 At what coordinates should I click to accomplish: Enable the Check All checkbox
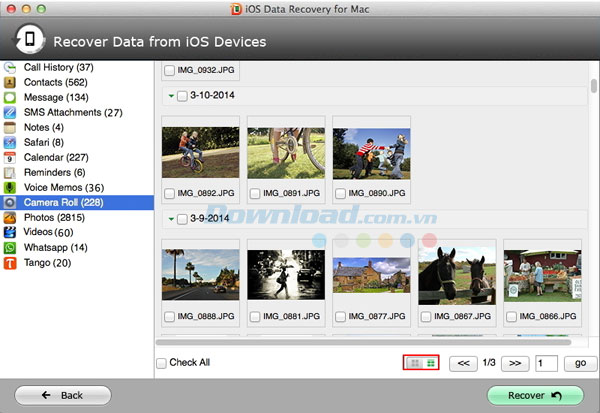(162, 363)
